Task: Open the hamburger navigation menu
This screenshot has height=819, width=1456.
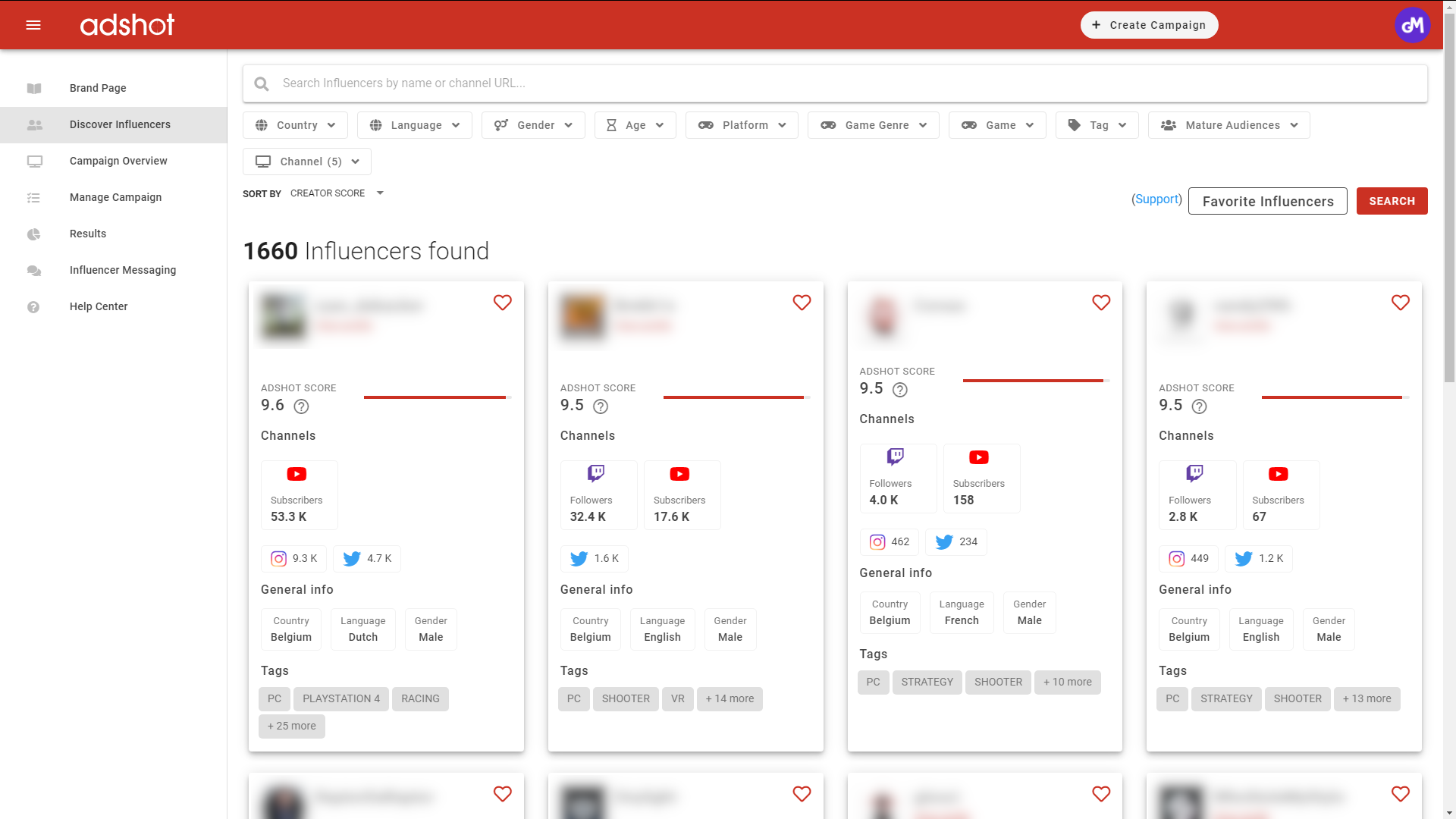Action: pyautogui.click(x=33, y=25)
